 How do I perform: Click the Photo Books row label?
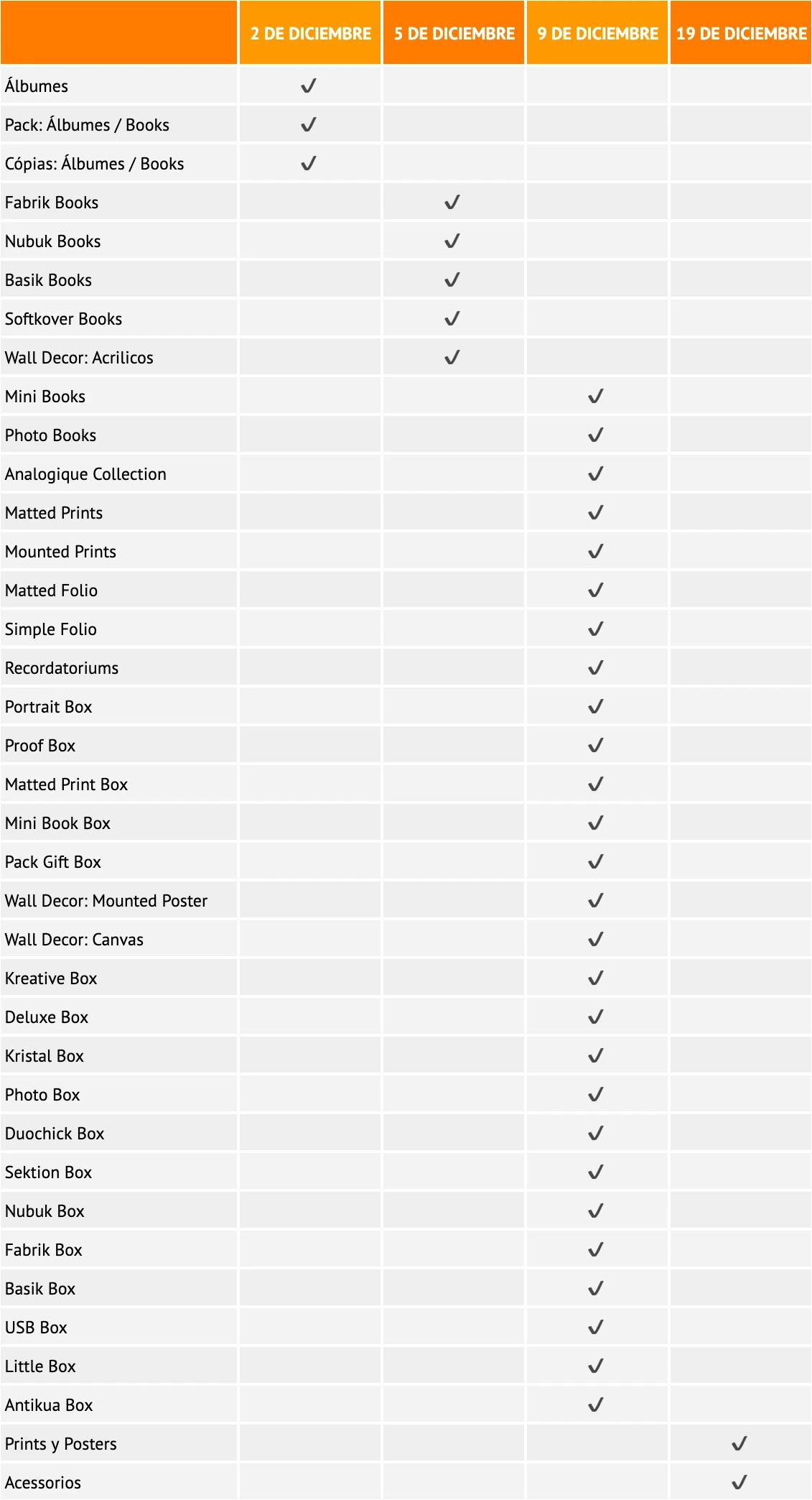coord(50,435)
